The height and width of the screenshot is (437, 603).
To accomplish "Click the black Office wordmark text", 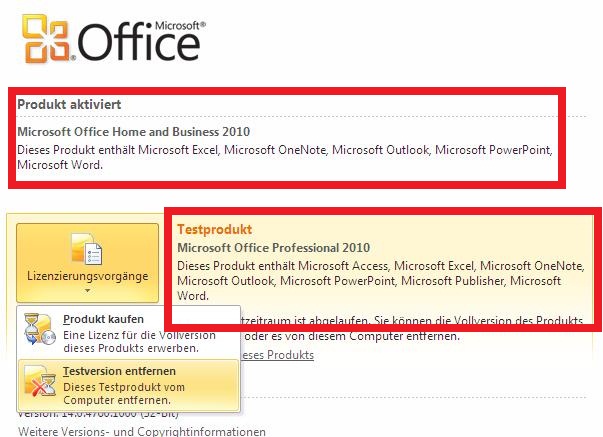I will (x=139, y=42).
